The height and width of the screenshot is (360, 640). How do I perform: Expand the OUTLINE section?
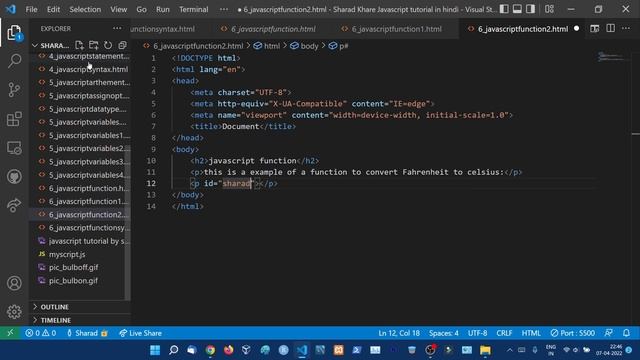point(80,307)
